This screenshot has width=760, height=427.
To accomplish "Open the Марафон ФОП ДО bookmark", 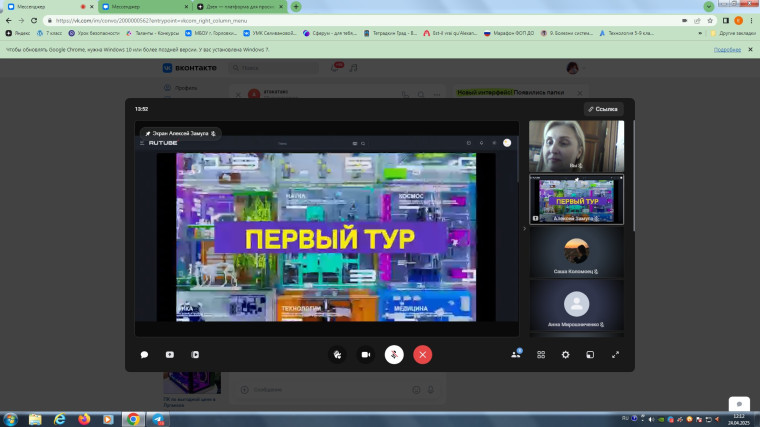I will click(509, 33).
